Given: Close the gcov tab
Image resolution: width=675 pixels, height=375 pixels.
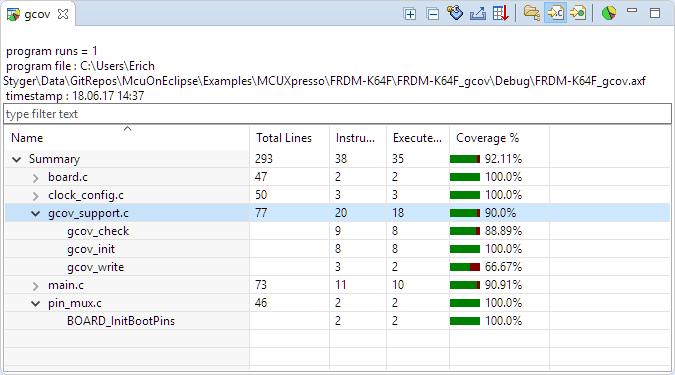Looking at the screenshot, I should point(63,14).
